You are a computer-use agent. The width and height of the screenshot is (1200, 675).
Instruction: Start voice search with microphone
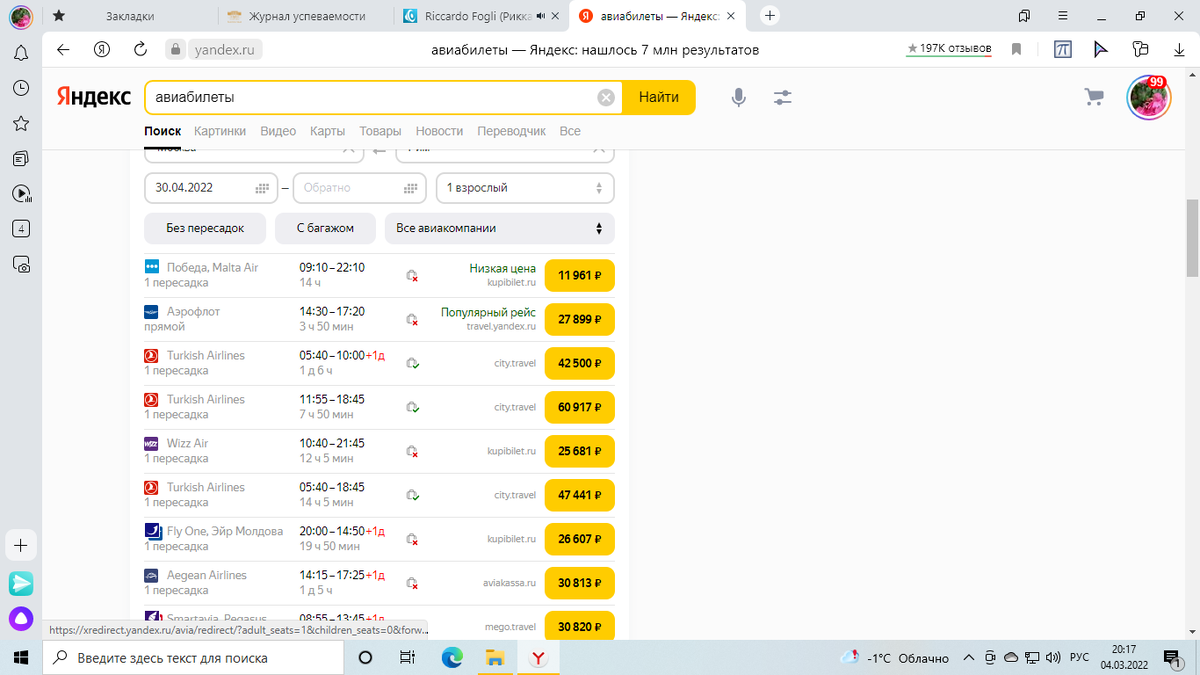coord(739,97)
